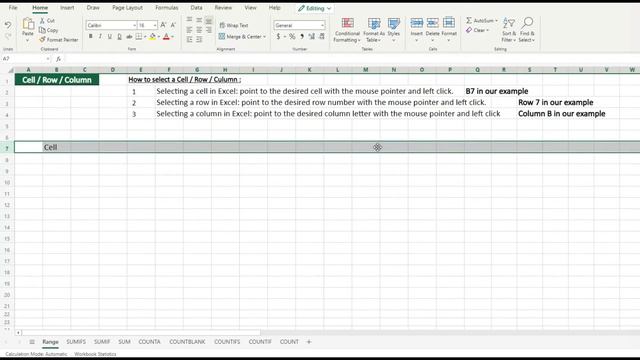The height and width of the screenshot is (360, 640).
Task: Open the Editing mode dropdown
Action: pos(314,8)
